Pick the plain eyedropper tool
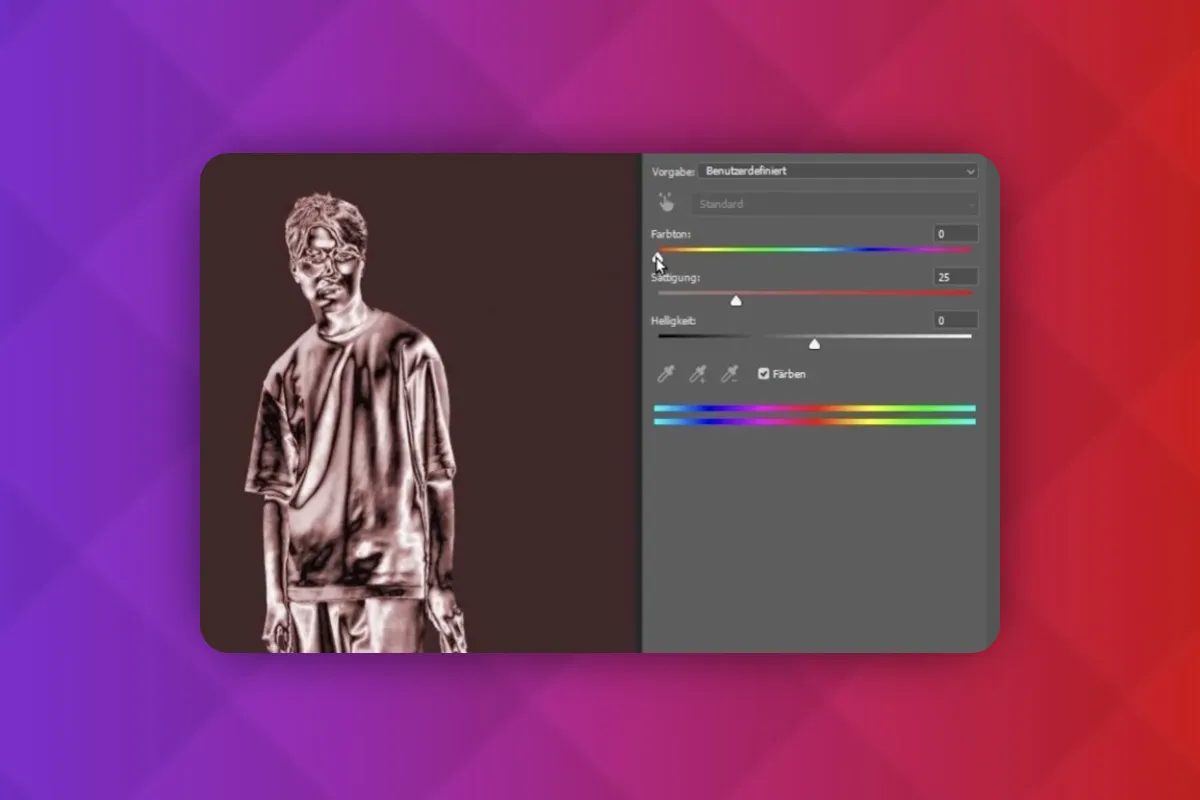The height and width of the screenshot is (800, 1200). pyautogui.click(x=665, y=374)
